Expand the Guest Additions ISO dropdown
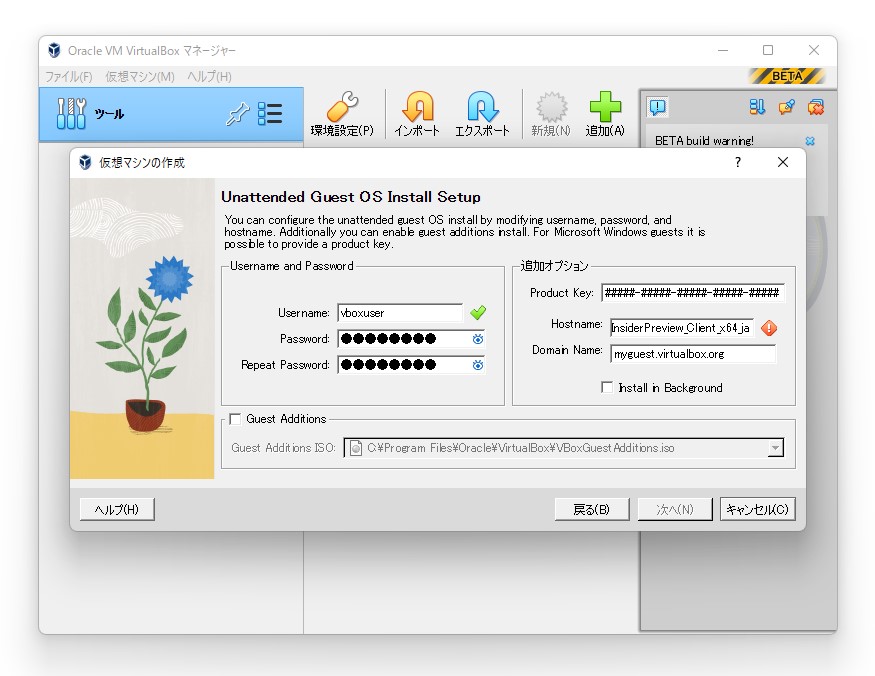This screenshot has height=676, width=875. [775, 448]
